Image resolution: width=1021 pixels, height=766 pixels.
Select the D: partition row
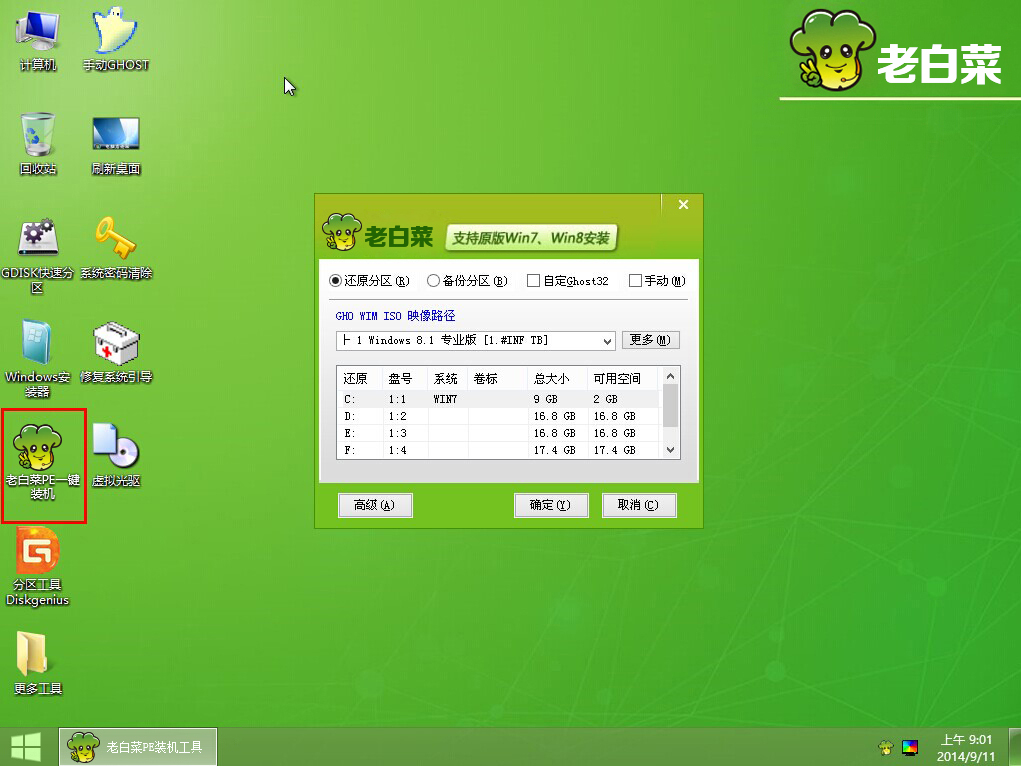[499, 416]
